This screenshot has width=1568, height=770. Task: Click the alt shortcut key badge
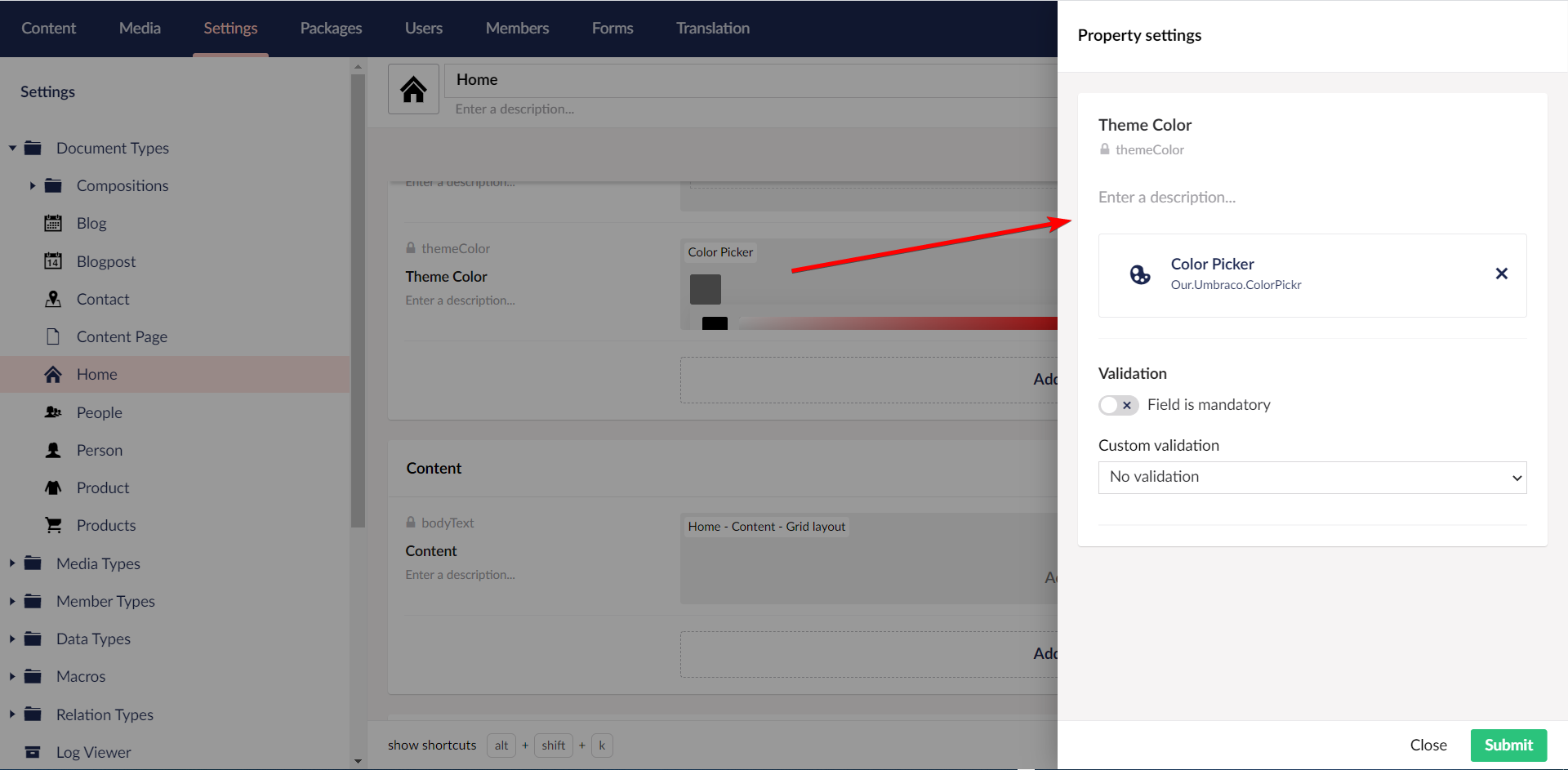[501, 745]
